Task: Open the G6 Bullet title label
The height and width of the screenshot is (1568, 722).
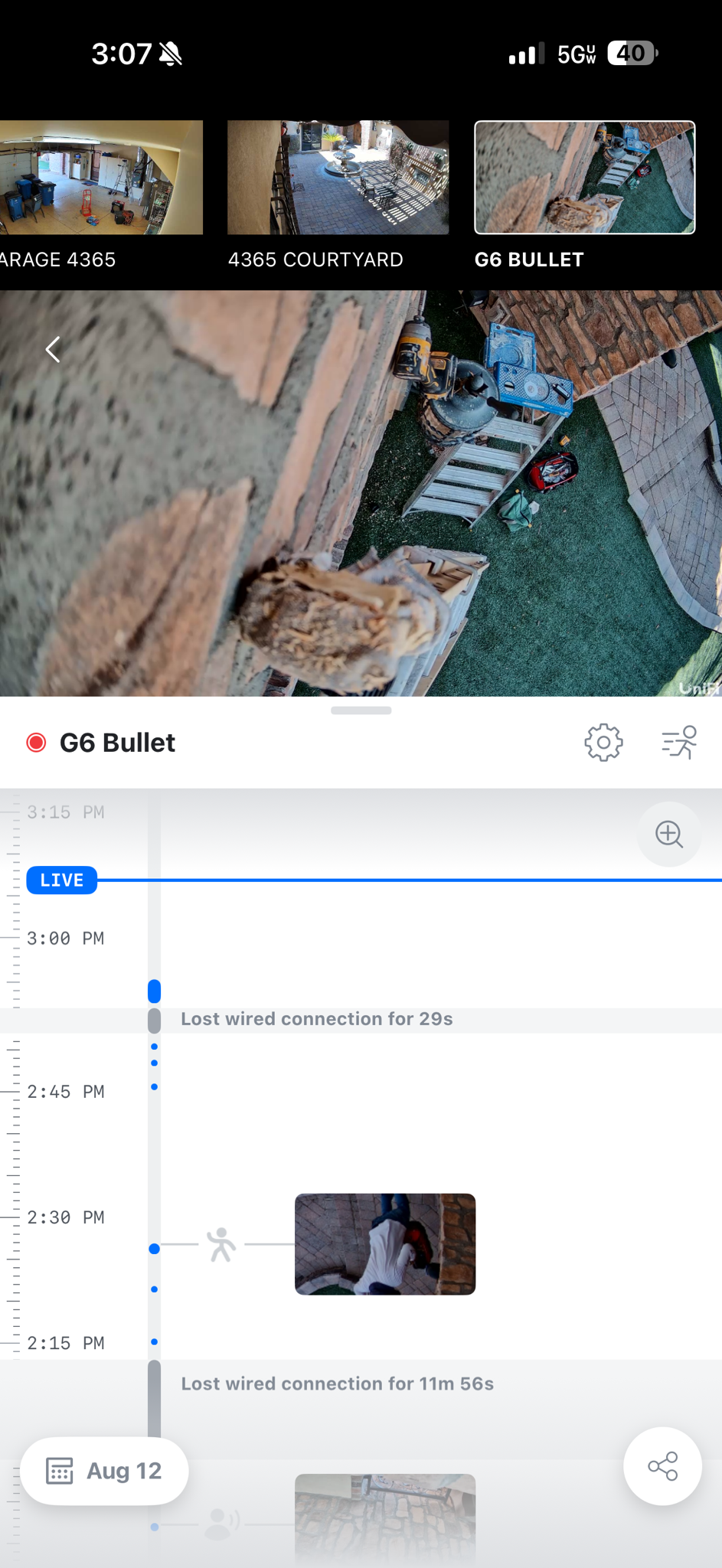Action: tap(117, 743)
